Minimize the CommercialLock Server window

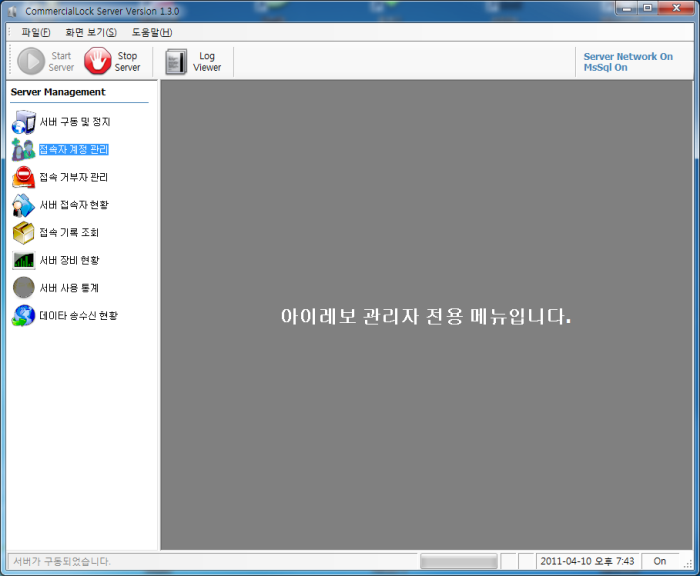coord(626,8)
